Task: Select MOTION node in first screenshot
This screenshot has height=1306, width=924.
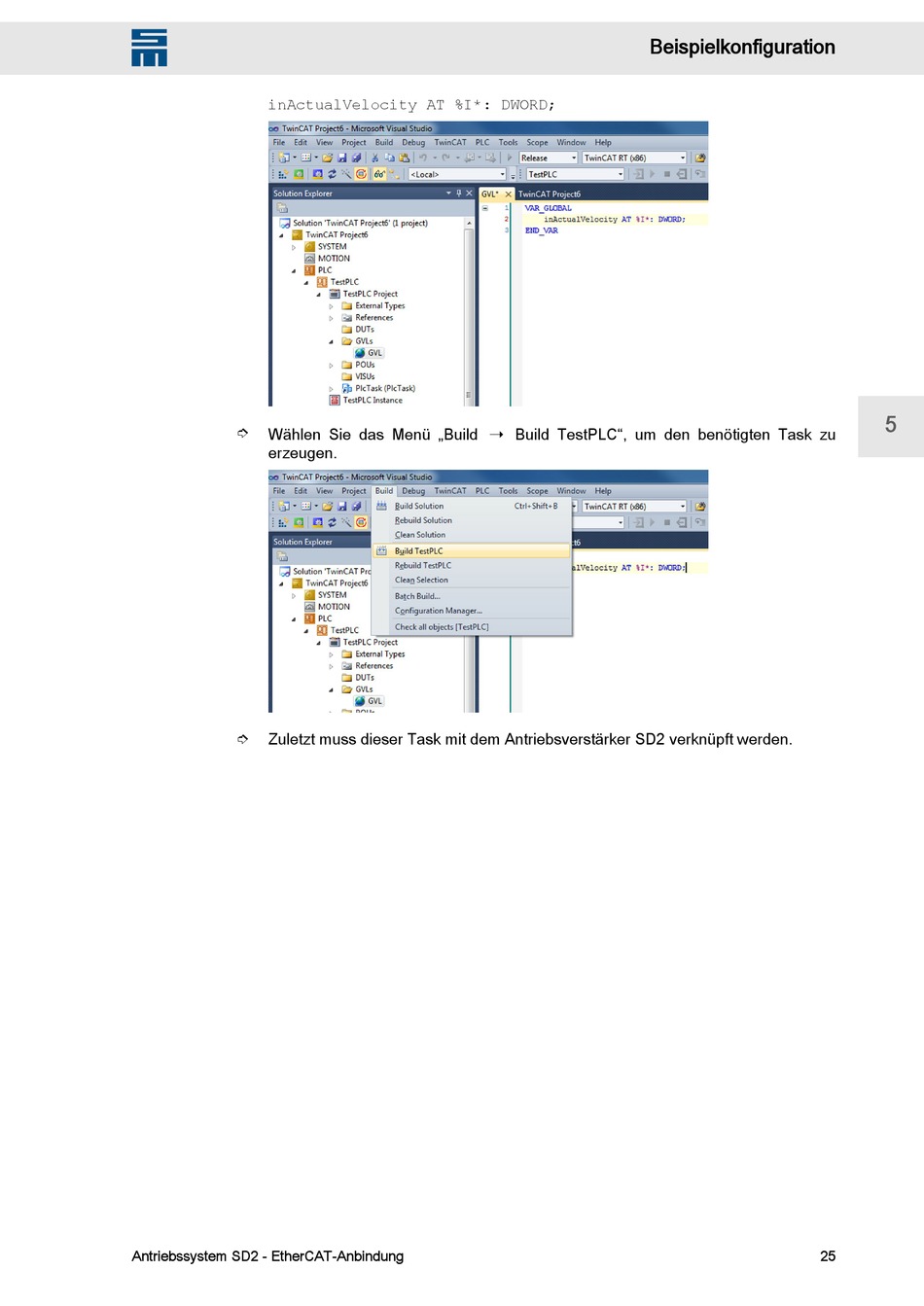Action: 334,259
